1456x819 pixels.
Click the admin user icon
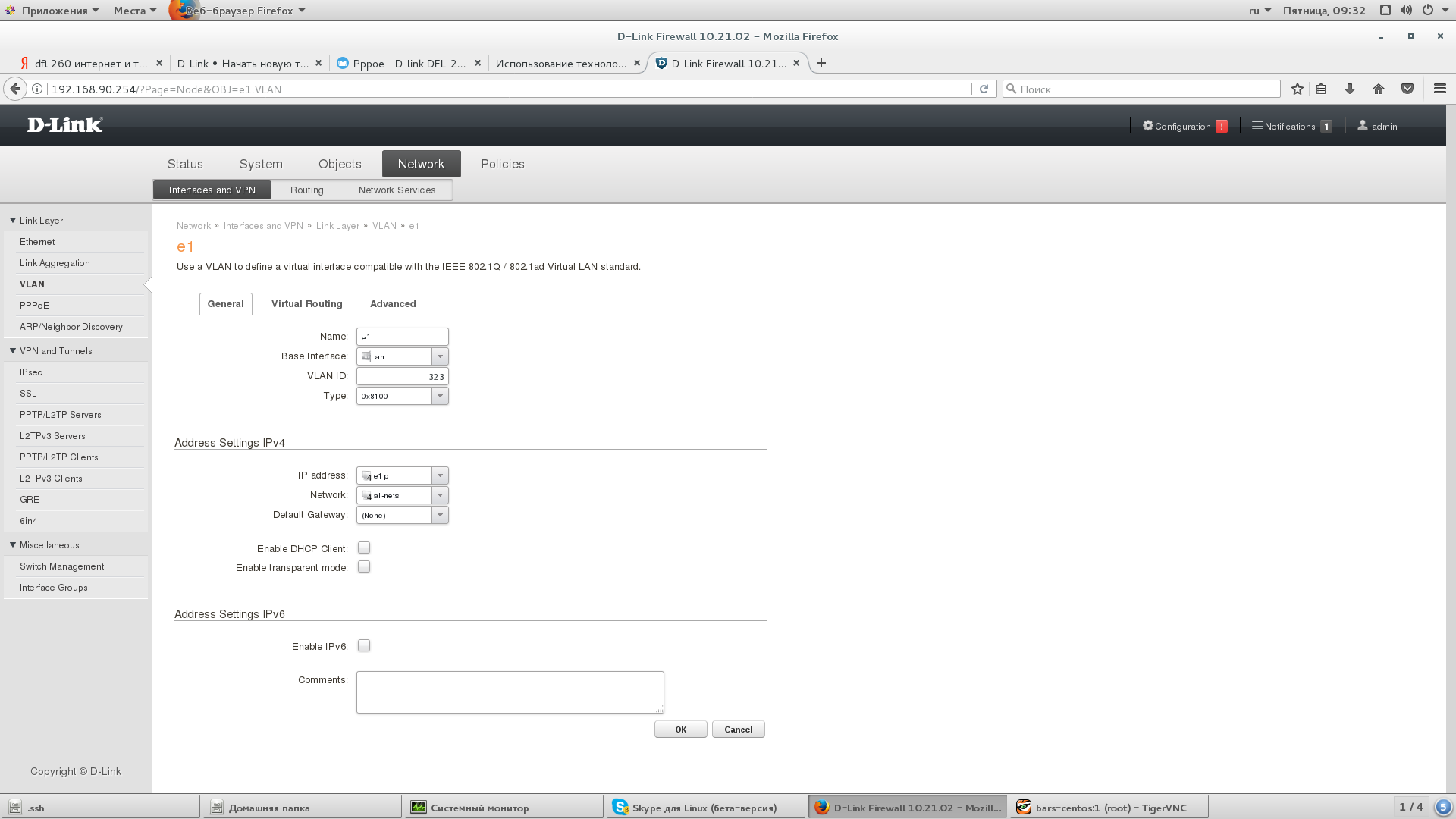1362,126
